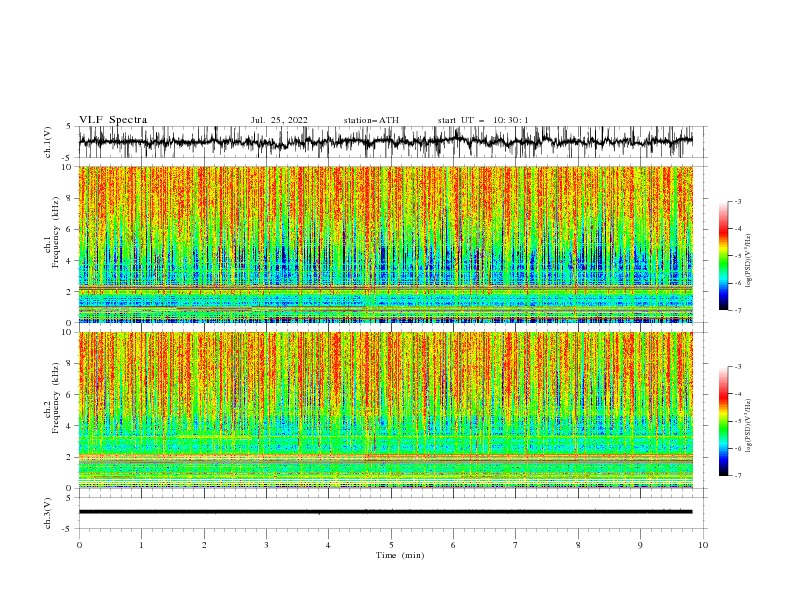Click the "ch.3(V)" axis label

point(48,513)
